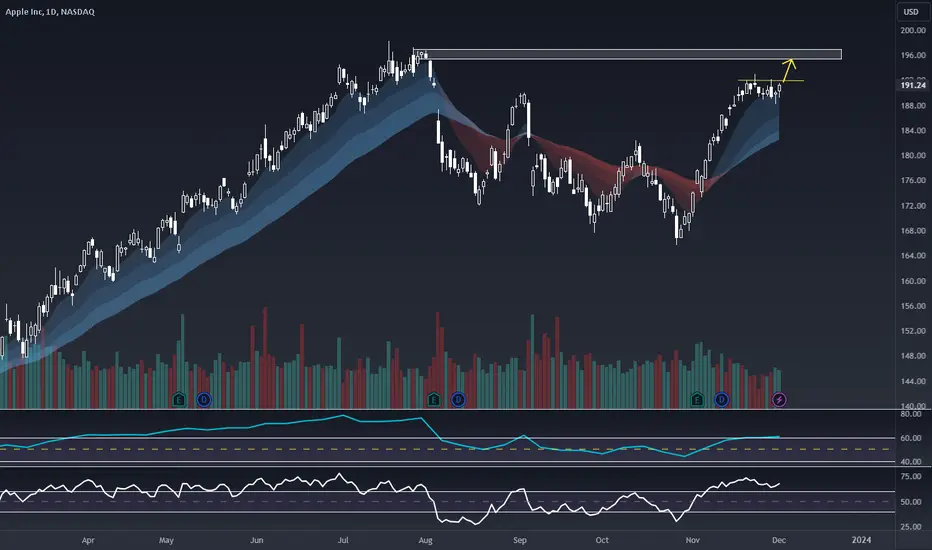The image size is (932, 550).
Task: Click the May label on time axis
Action: point(166,540)
